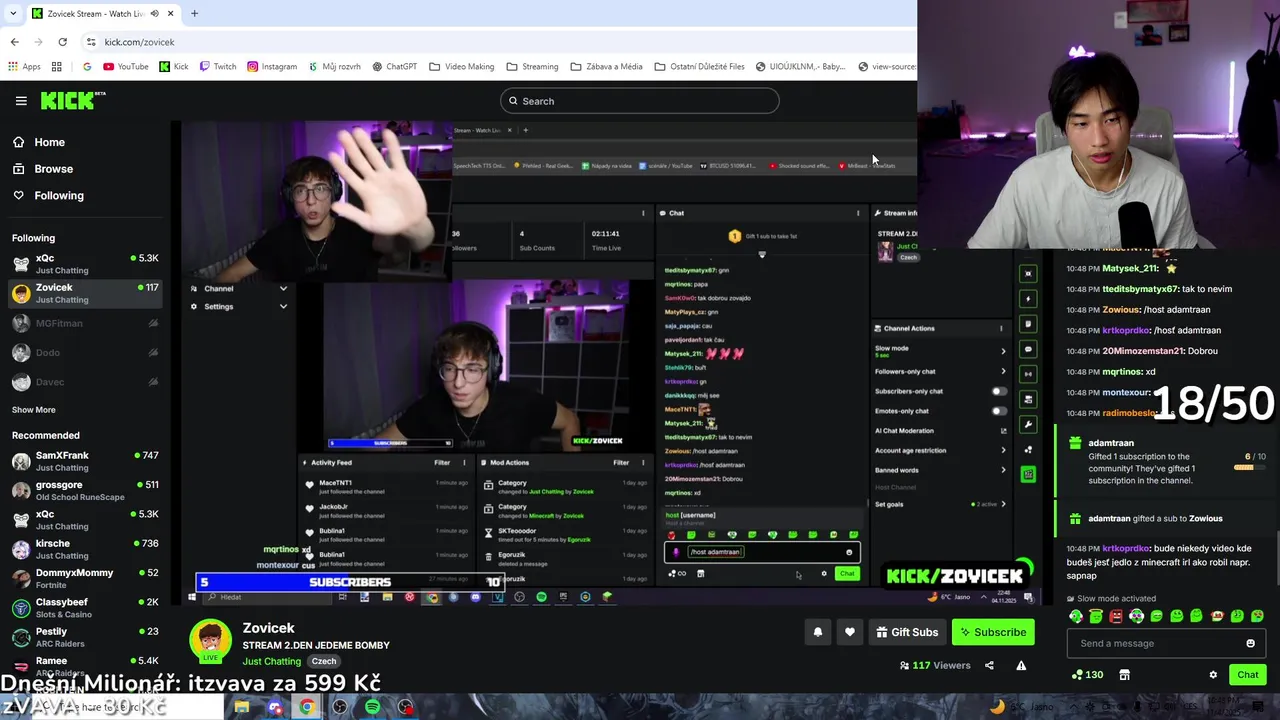Viewport: 1280px width, 720px height.
Task: Open recommended channel kirsche
Action: click(85, 549)
